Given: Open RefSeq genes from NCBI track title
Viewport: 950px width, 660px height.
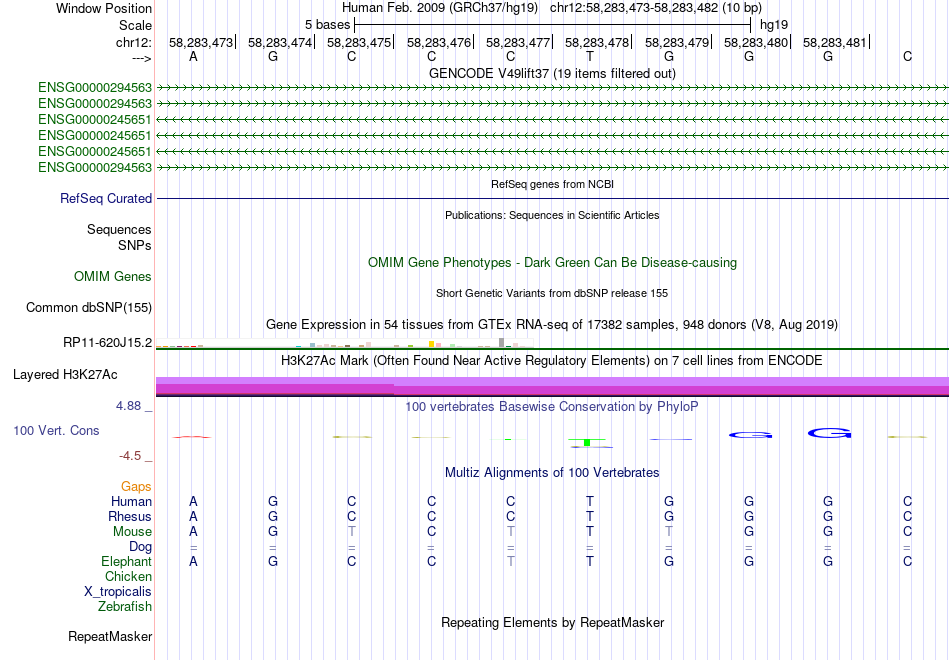Looking at the screenshot, I should pyautogui.click(x=552, y=184).
